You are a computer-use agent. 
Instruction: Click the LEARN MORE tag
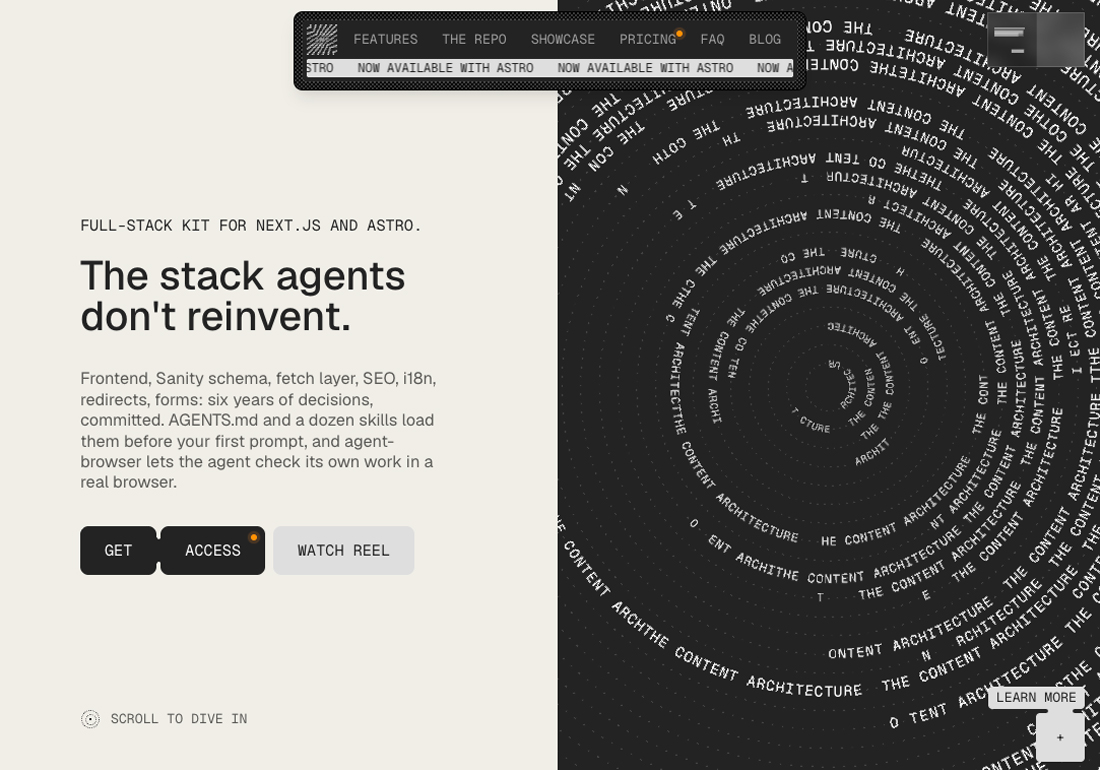pyautogui.click(x=1036, y=698)
